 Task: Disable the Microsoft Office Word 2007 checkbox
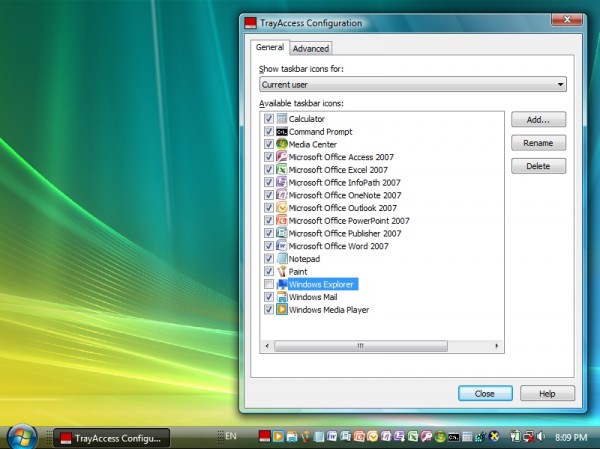tap(268, 246)
